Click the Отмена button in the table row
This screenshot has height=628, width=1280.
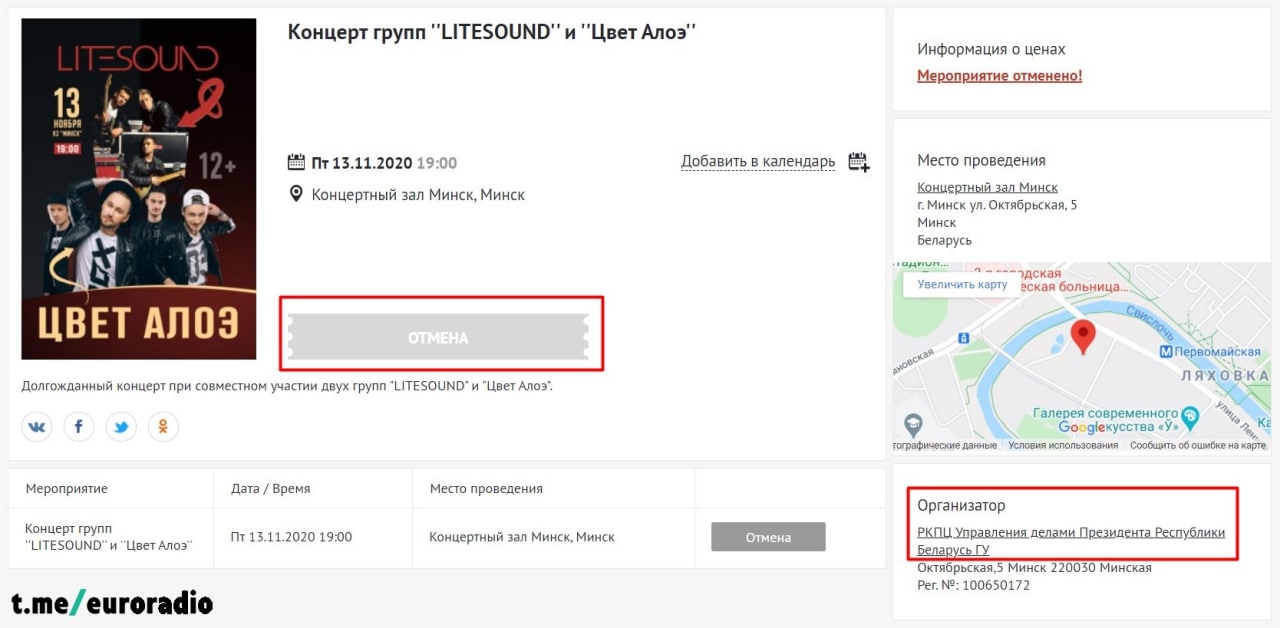pyautogui.click(x=768, y=537)
